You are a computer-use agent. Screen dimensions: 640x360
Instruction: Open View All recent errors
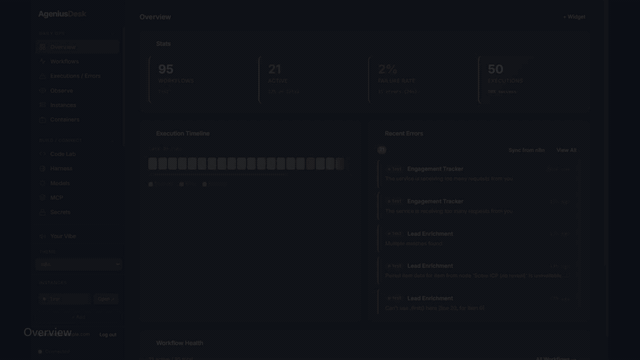566,150
